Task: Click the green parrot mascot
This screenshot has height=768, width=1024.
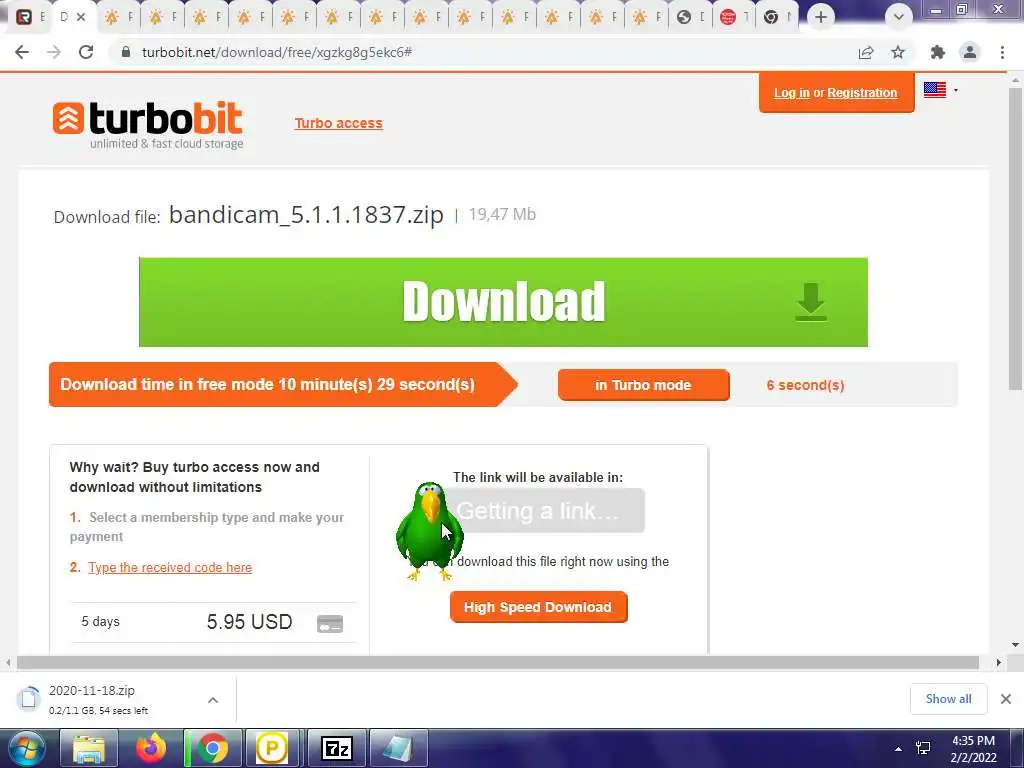Action: click(428, 532)
